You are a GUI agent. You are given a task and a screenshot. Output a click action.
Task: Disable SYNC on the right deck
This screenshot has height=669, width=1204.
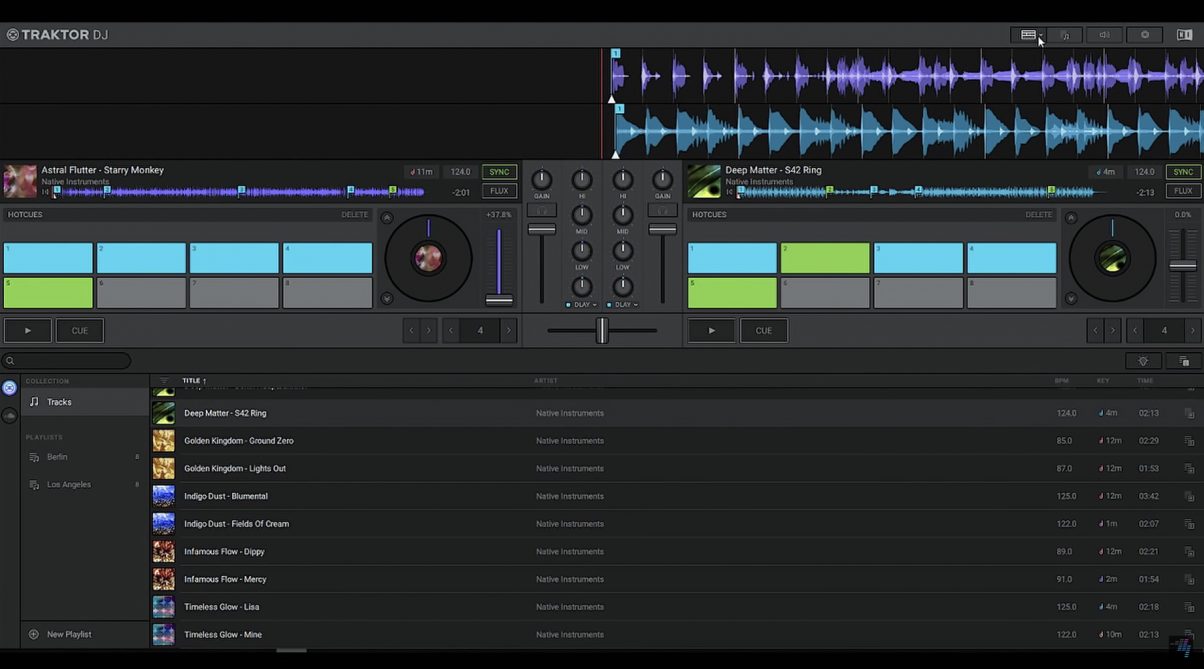1182,171
